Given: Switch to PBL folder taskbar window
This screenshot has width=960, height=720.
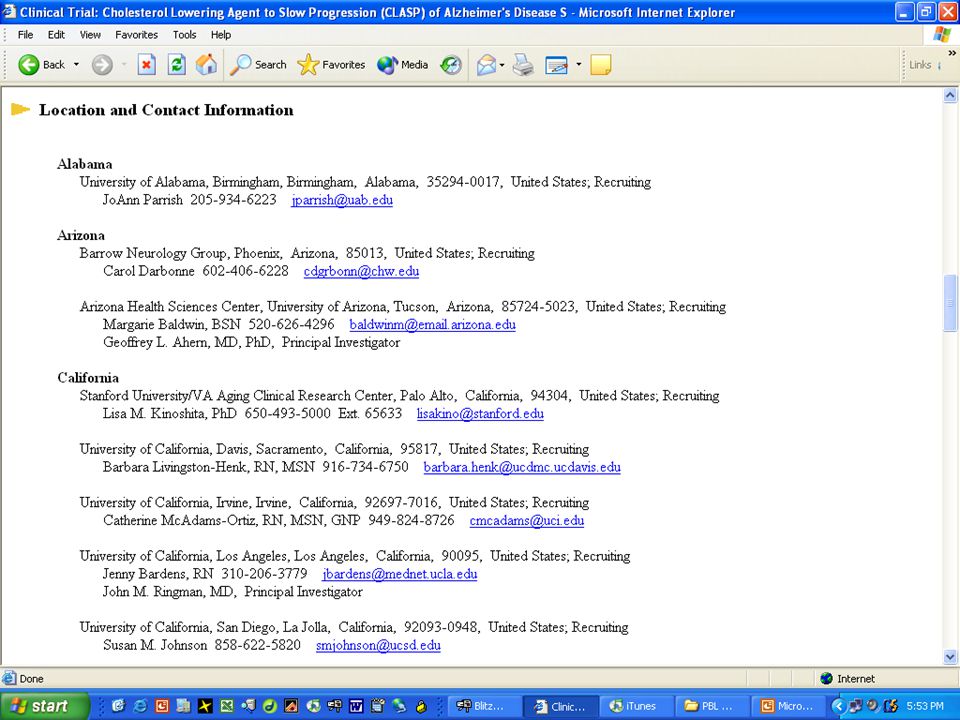Looking at the screenshot, I should [x=713, y=706].
